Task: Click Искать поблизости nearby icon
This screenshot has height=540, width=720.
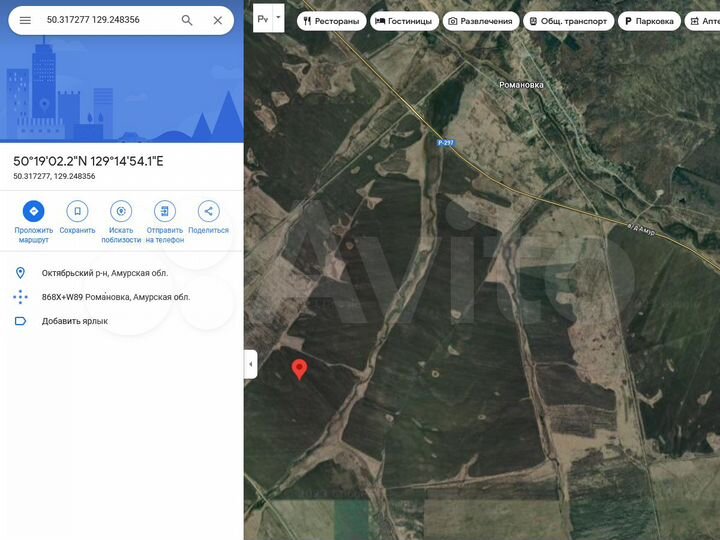Action: click(121, 211)
